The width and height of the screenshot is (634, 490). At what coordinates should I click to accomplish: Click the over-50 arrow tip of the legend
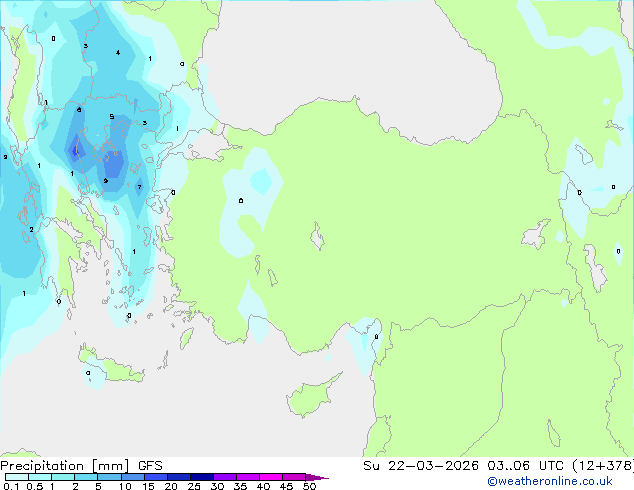tap(317, 477)
